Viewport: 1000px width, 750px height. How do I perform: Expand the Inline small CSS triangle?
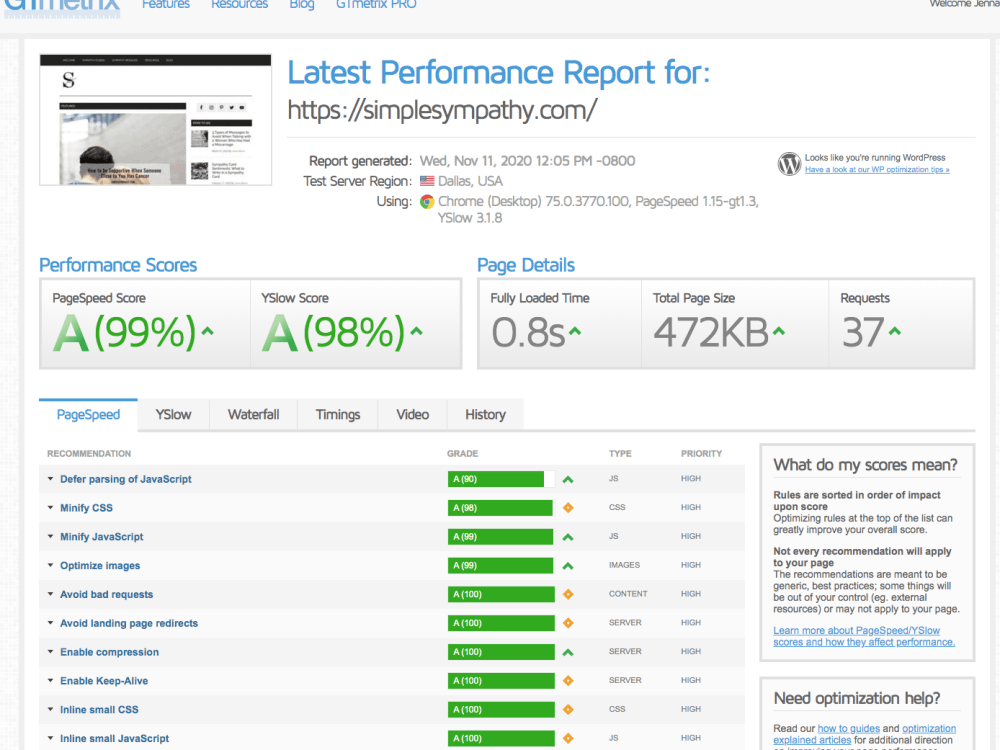(x=50, y=709)
